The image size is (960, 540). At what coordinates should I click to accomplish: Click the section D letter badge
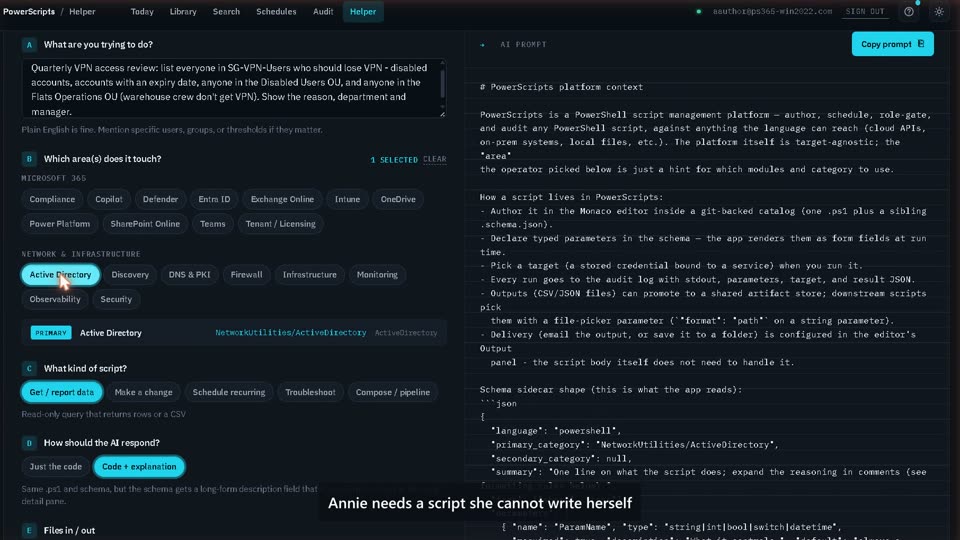coord(29,443)
